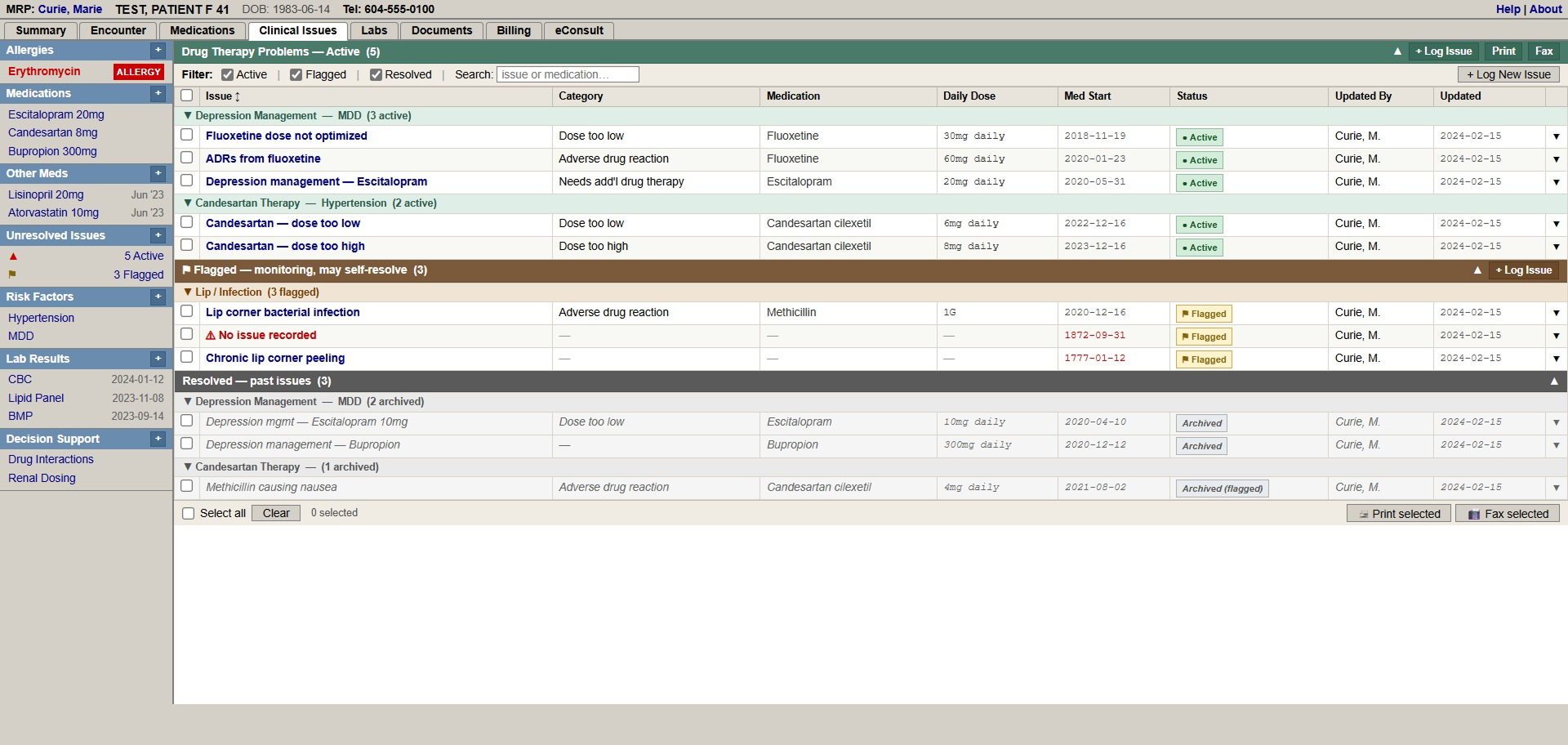Click the plus icon on Risk Factors
This screenshot has width=1568, height=745.
pos(158,297)
